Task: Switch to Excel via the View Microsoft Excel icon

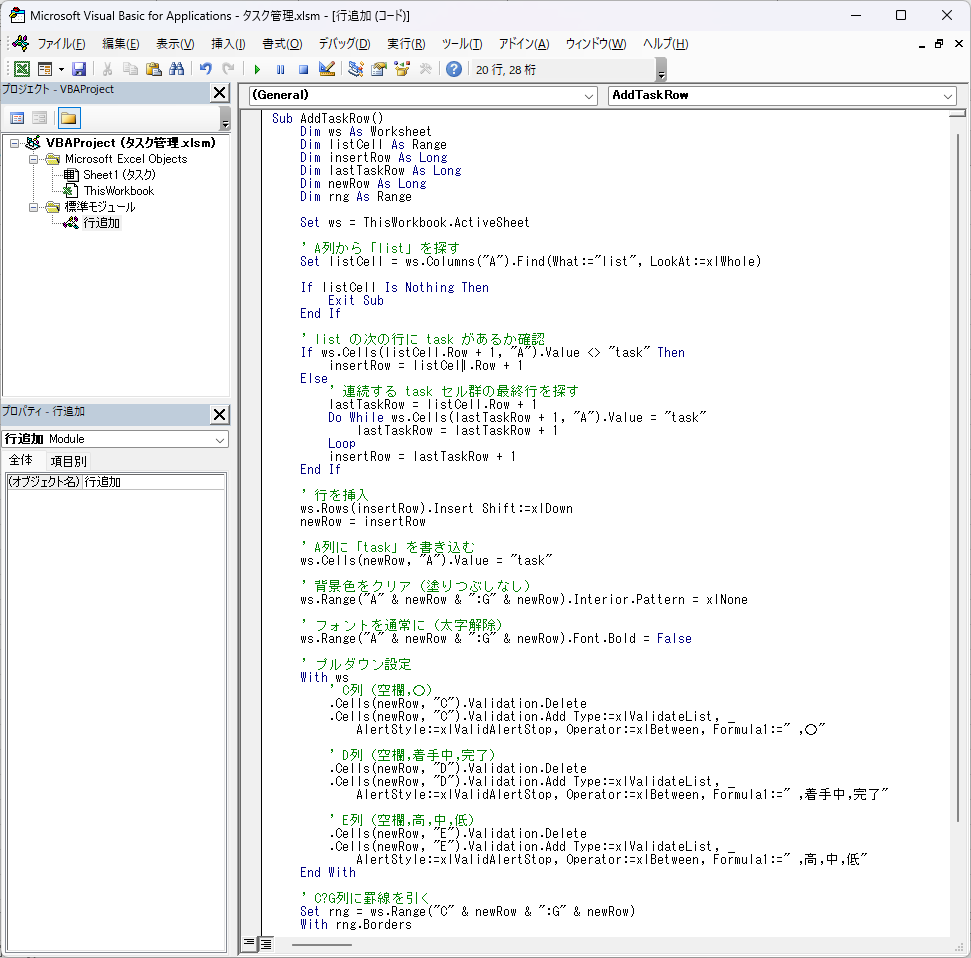Action: coord(21,69)
